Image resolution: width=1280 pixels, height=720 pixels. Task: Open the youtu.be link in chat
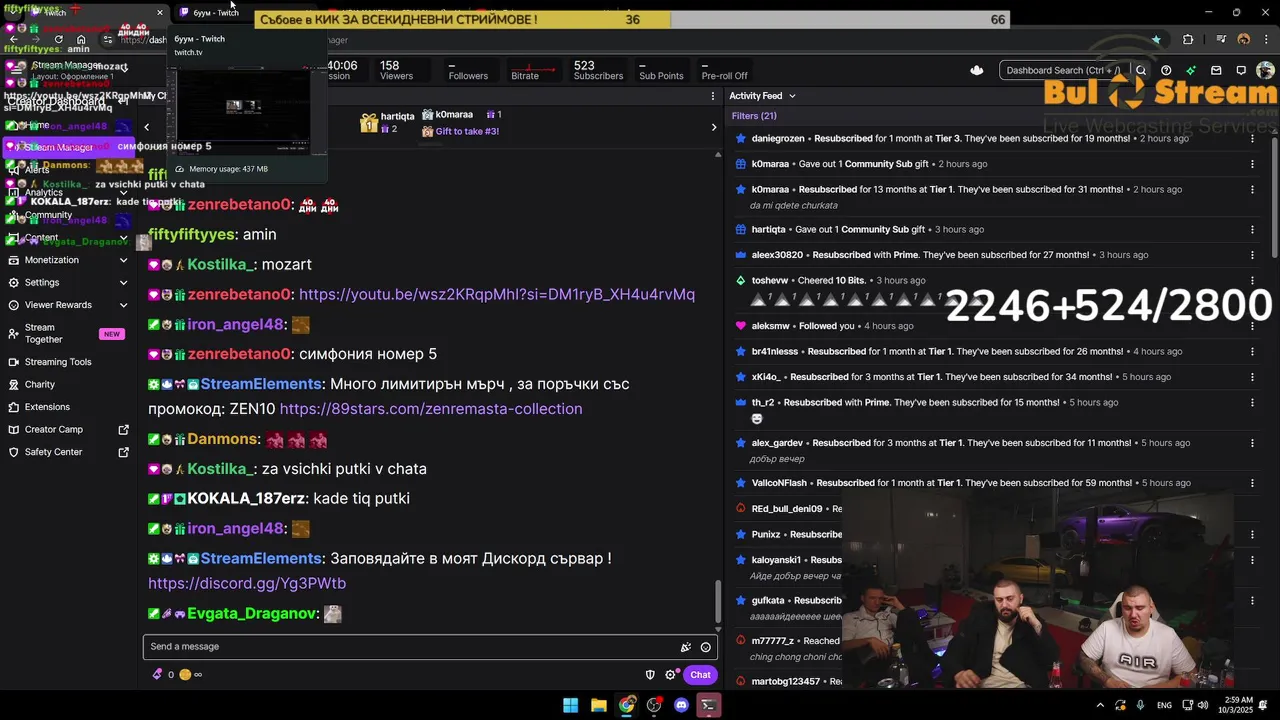pyautogui.click(x=497, y=295)
